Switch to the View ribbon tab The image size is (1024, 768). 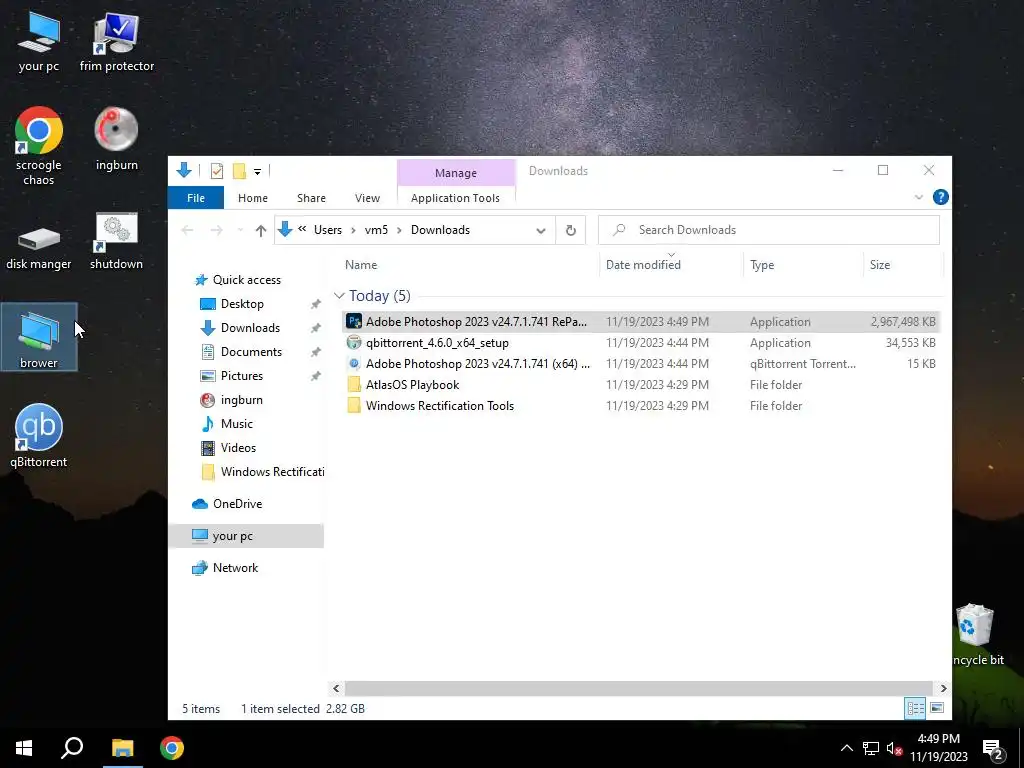coord(367,198)
